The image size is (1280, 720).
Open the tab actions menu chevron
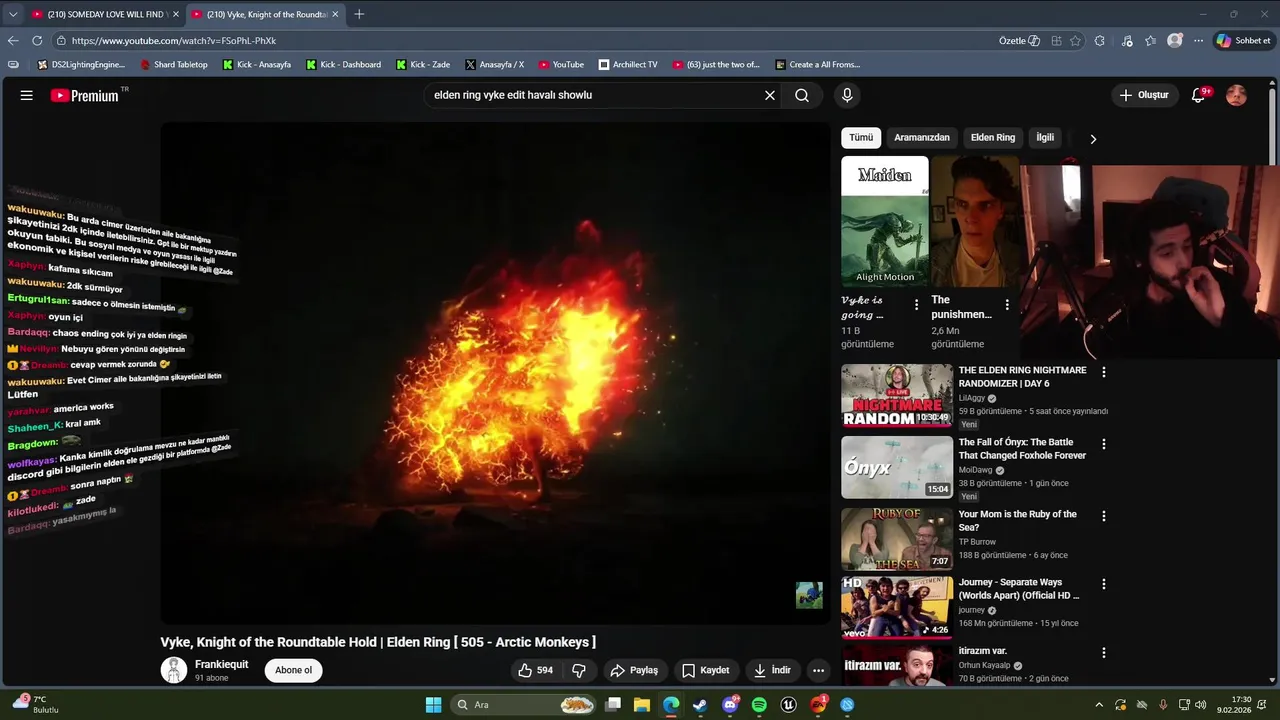[13, 14]
